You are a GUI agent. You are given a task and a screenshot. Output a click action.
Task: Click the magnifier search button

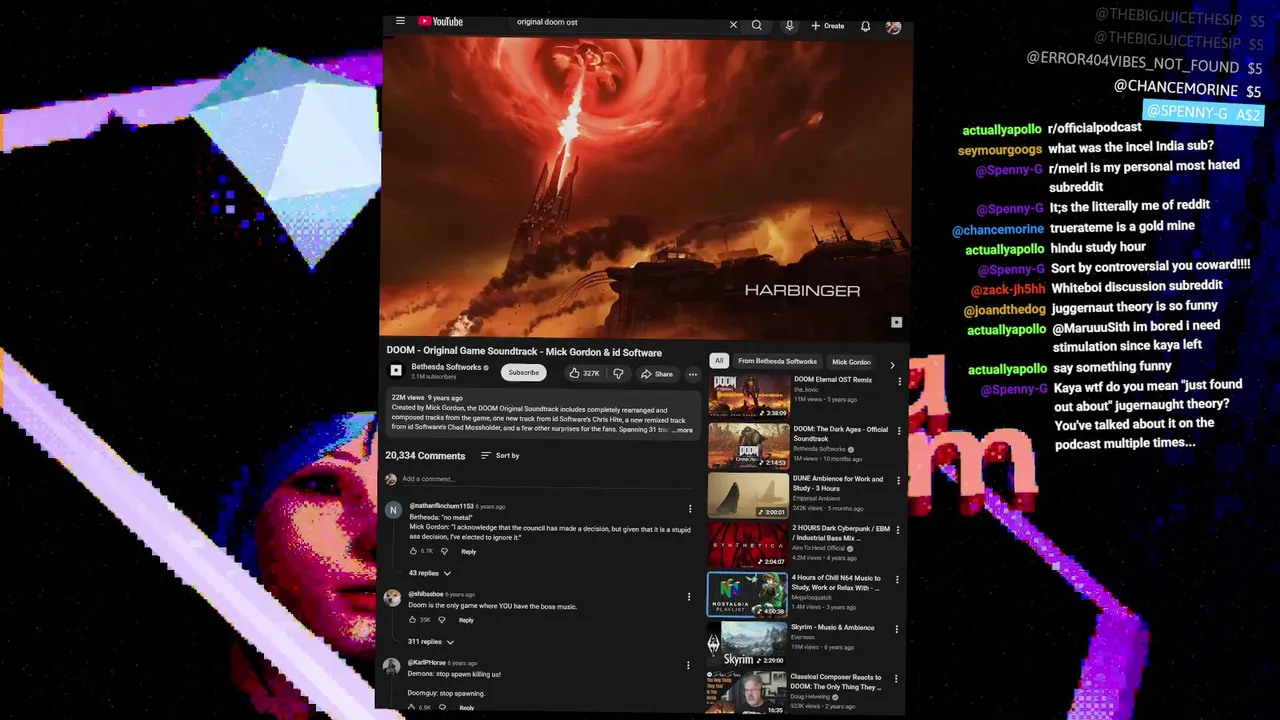pyautogui.click(x=757, y=25)
